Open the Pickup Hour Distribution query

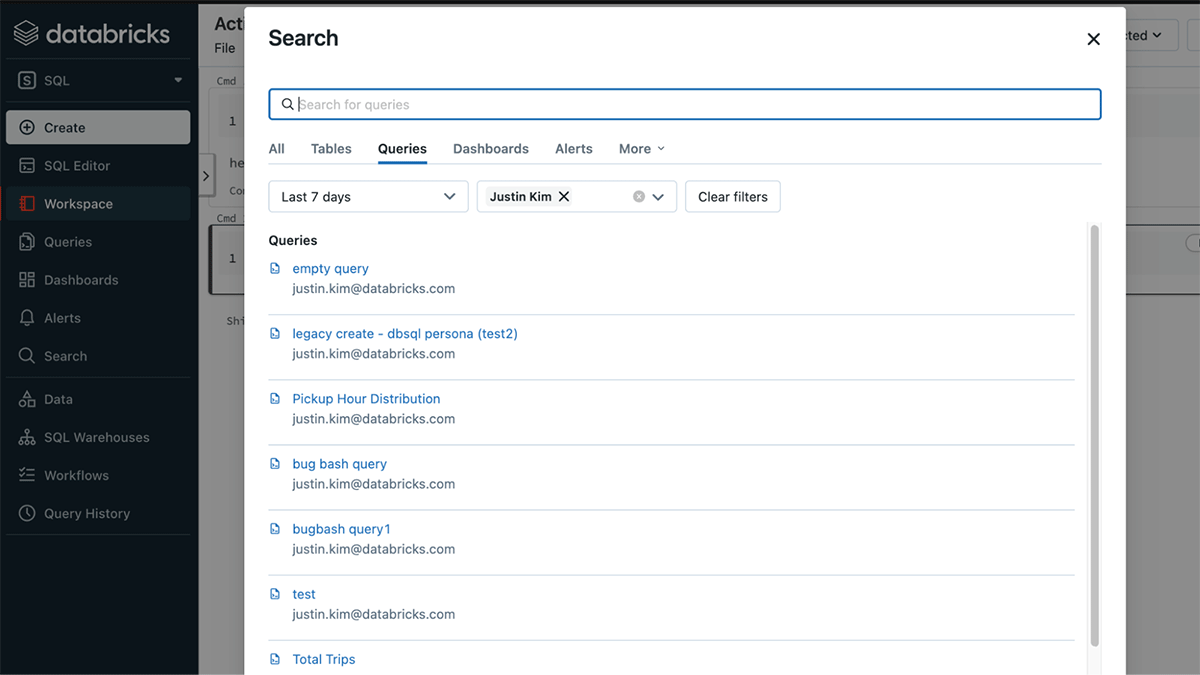tap(366, 399)
